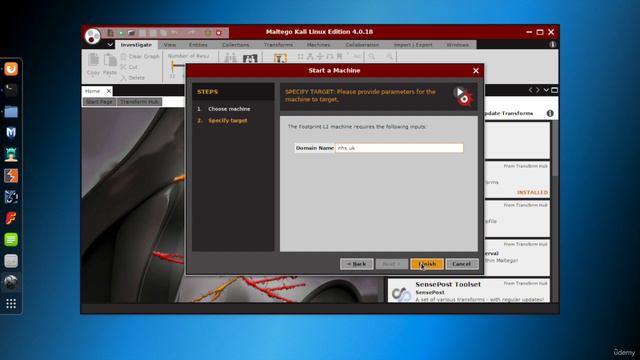The image size is (640, 360).
Task: Click the right arrow tab navigator
Action: click(x=538, y=90)
